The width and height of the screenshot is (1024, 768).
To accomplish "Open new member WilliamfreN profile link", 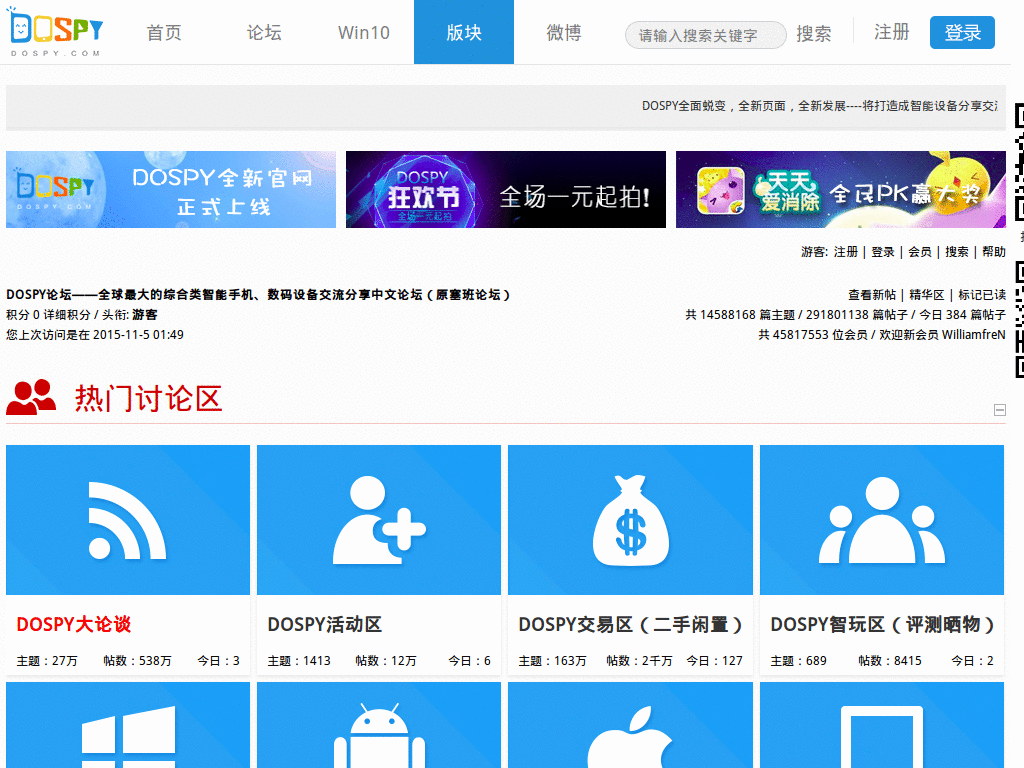I will [973, 334].
